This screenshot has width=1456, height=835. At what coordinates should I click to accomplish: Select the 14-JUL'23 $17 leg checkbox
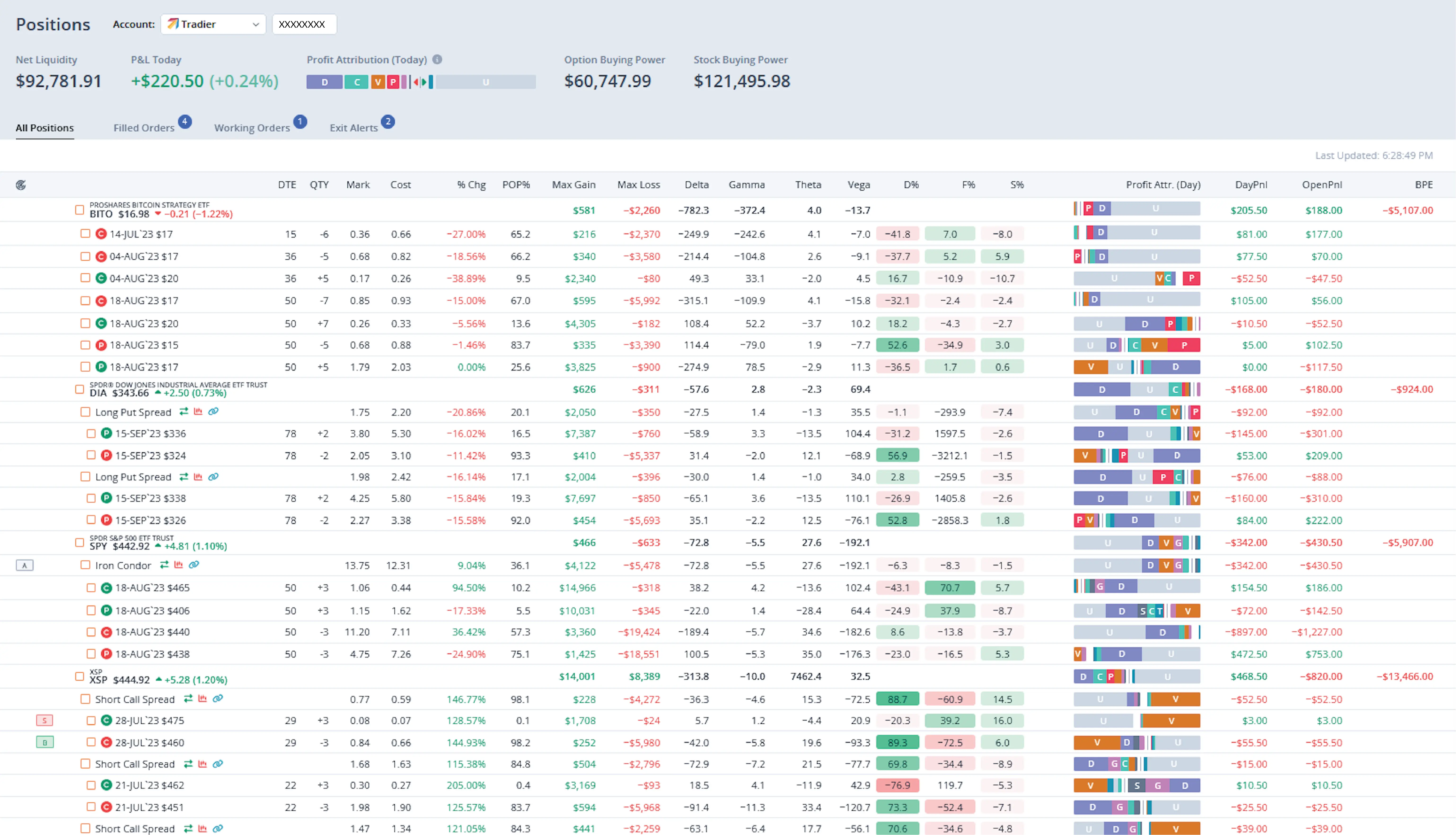[85, 233]
